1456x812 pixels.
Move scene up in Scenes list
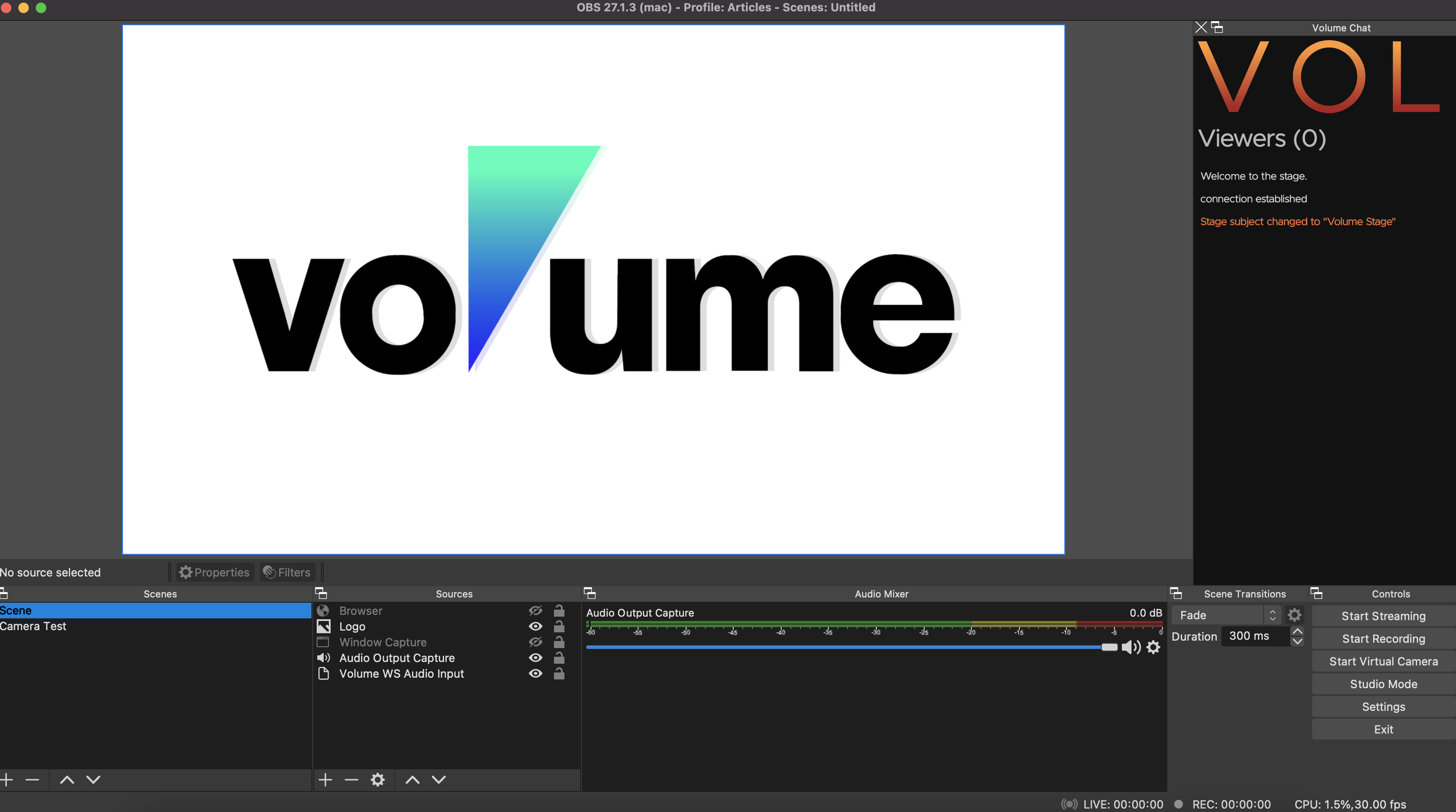67,780
